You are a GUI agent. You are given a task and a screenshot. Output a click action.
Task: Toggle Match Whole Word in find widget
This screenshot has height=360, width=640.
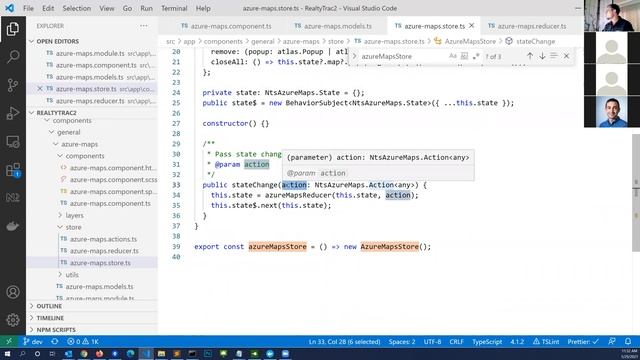click(x=464, y=56)
